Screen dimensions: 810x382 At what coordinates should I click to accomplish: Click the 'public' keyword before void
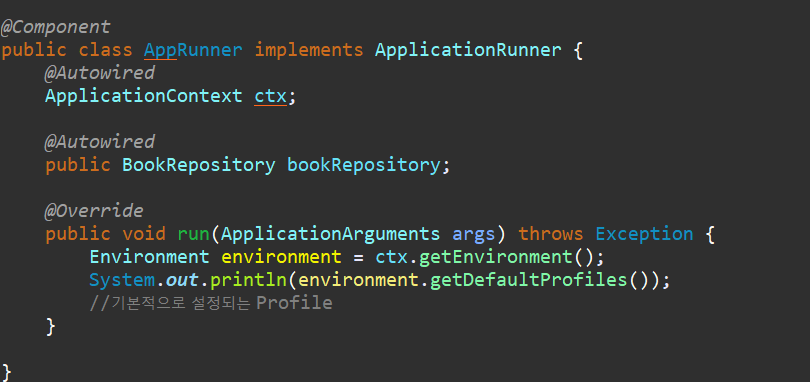78,234
